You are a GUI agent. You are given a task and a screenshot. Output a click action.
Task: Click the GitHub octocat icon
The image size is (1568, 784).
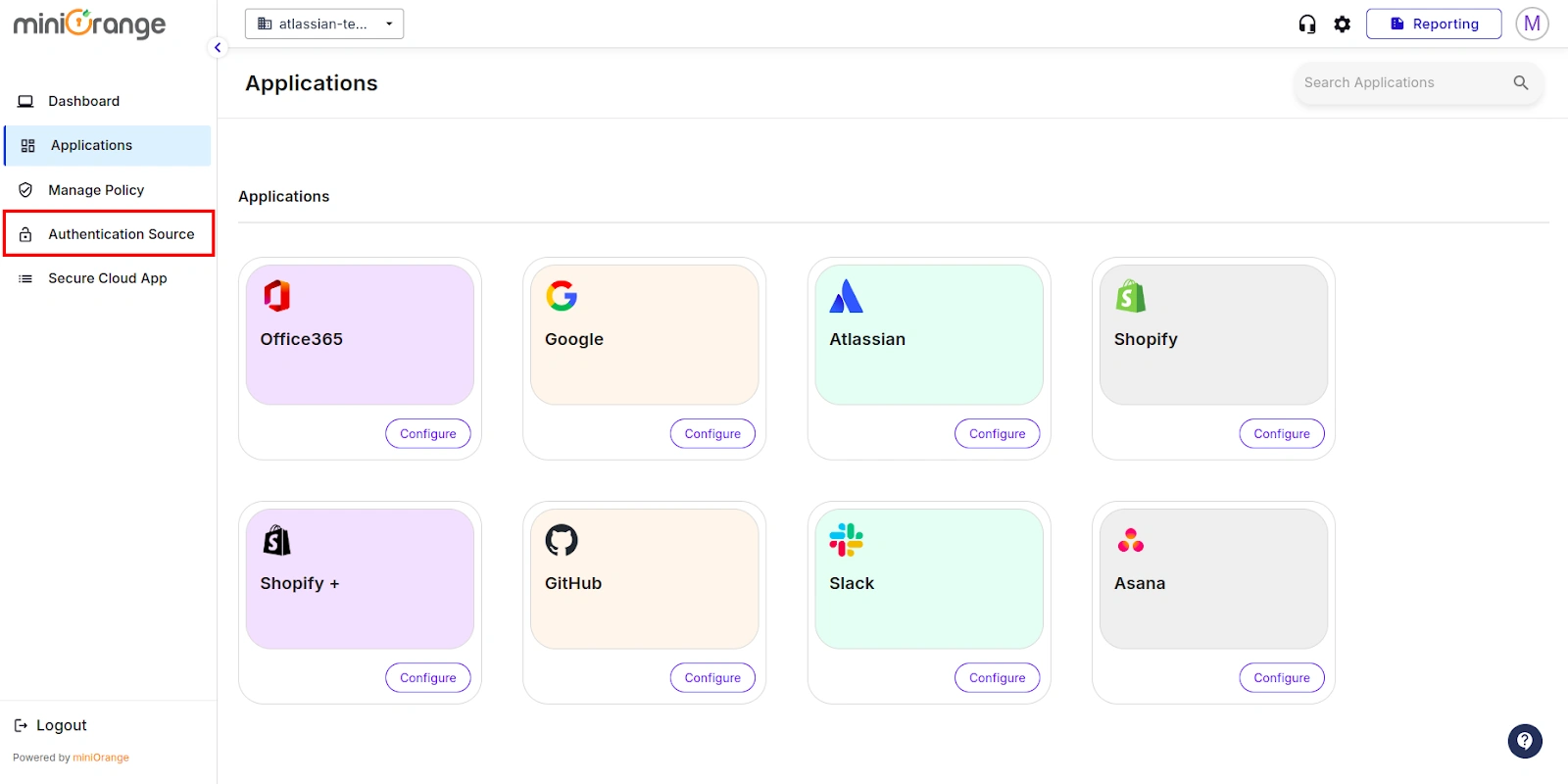562,540
